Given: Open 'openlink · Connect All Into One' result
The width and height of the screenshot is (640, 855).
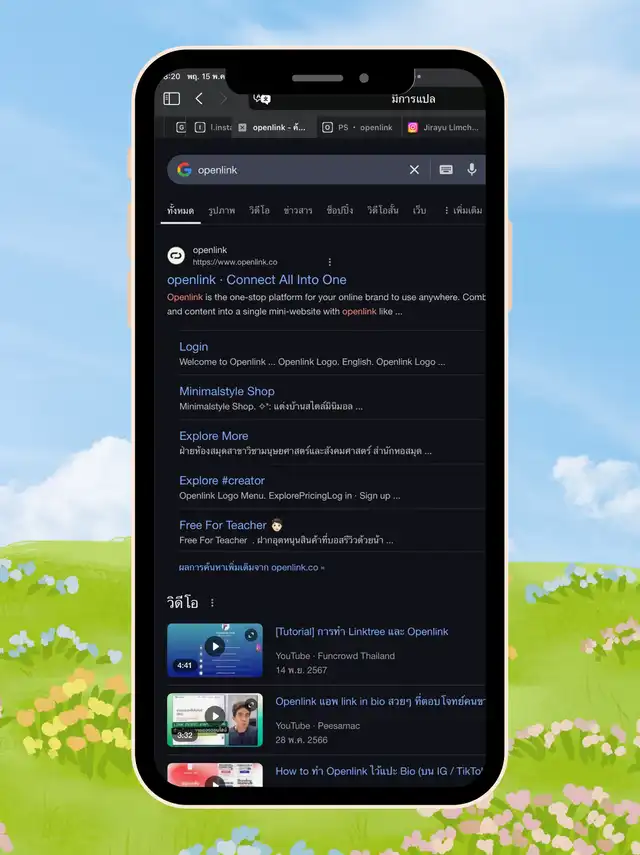Looking at the screenshot, I should 257,280.
